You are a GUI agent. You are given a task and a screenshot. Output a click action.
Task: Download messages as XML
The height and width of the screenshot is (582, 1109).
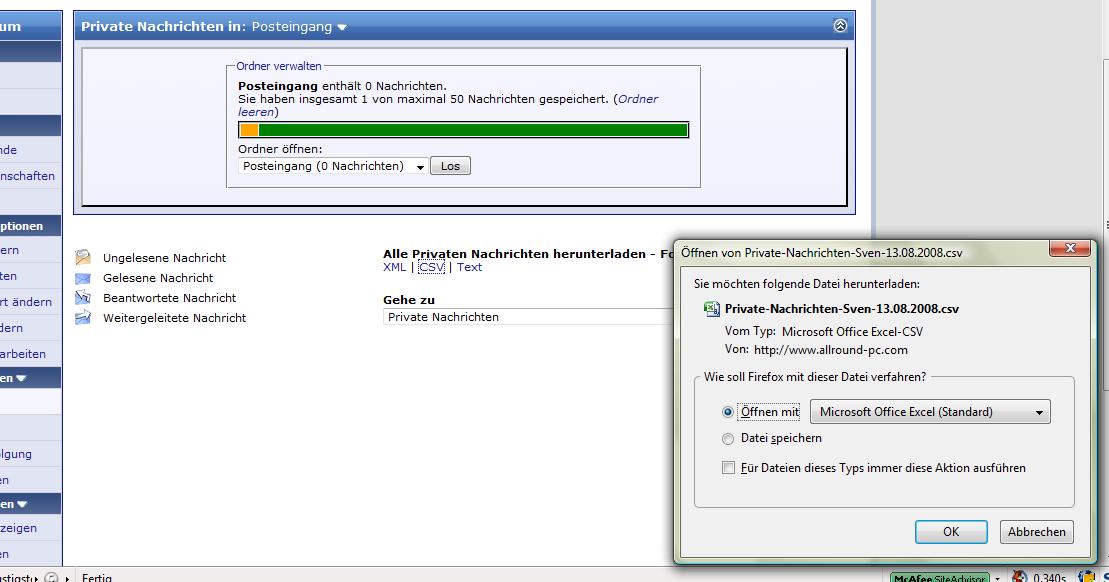(x=395, y=267)
